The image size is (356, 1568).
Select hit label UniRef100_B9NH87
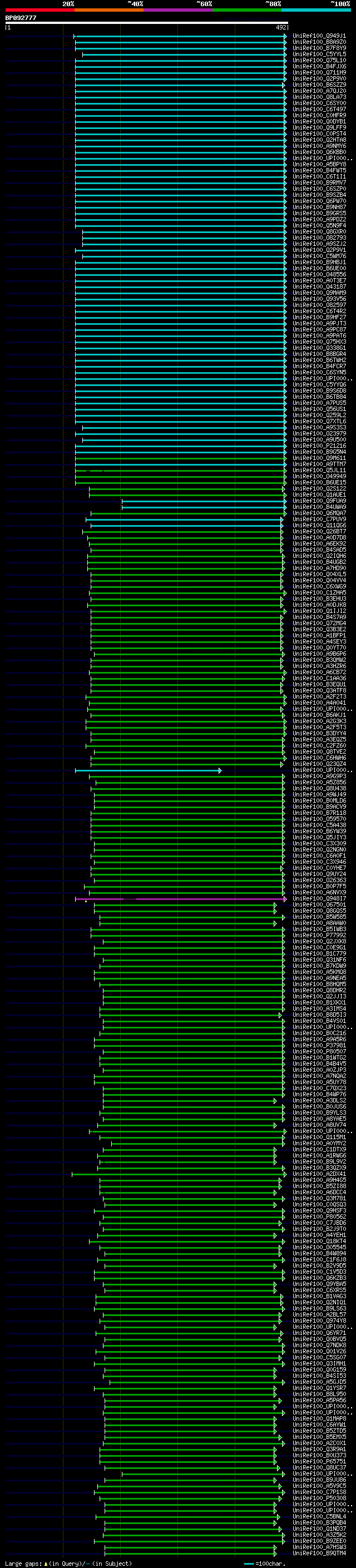pyautogui.click(x=319, y=207)
